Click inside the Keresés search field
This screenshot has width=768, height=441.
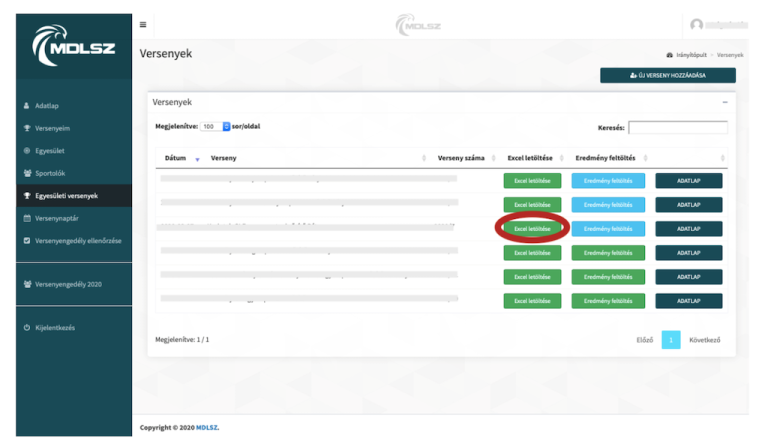678,128
